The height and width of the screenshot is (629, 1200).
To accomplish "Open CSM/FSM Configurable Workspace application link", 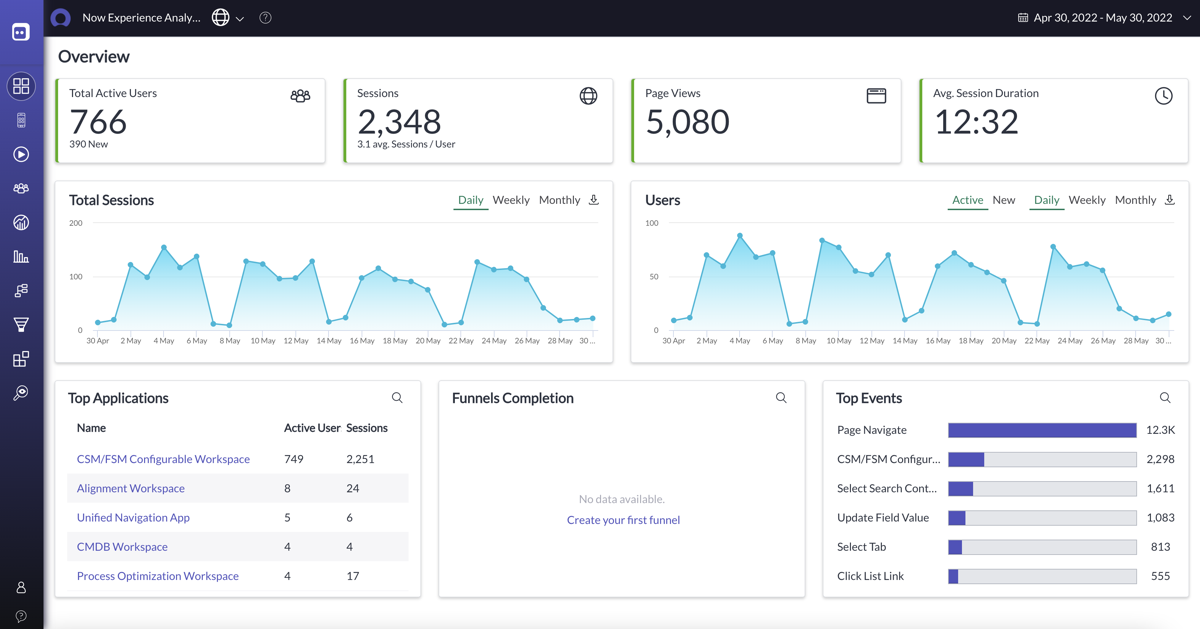I will click(163, 459).
